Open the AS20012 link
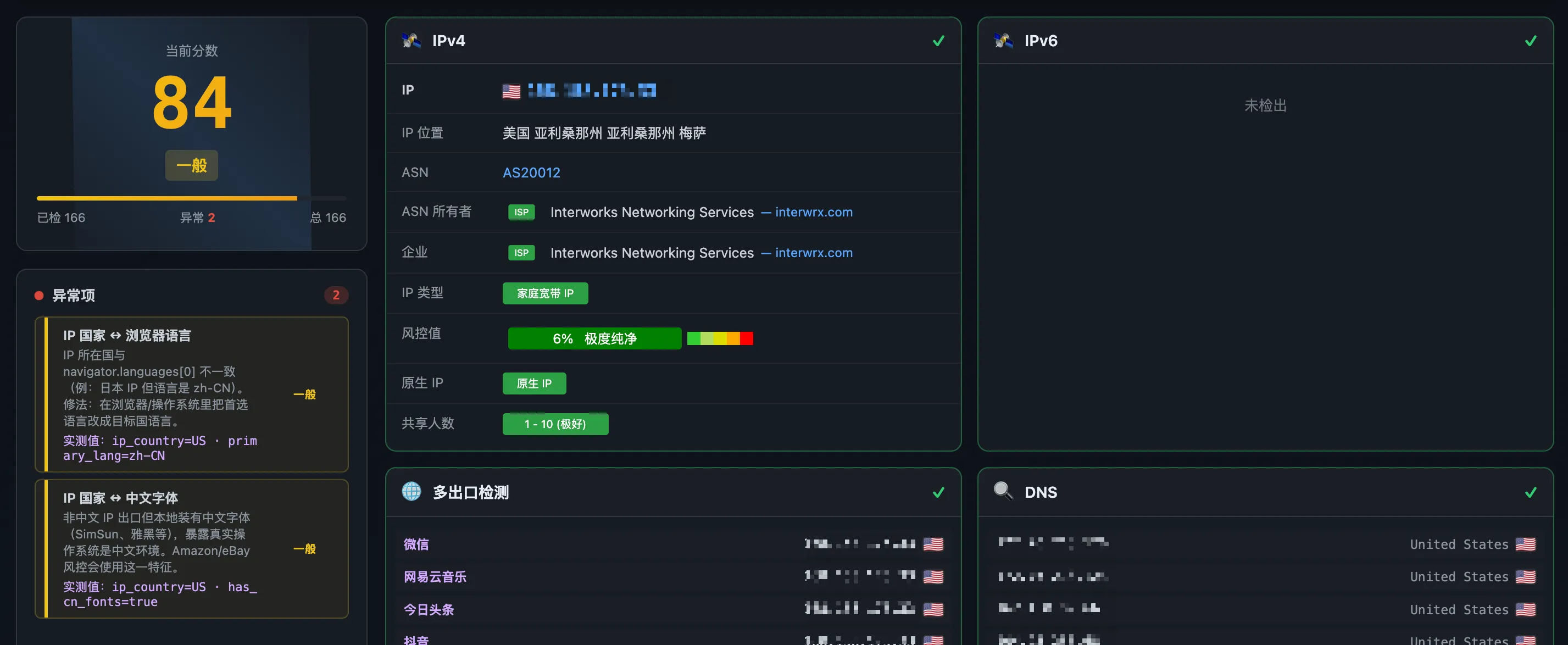 [x=531, y=172]
